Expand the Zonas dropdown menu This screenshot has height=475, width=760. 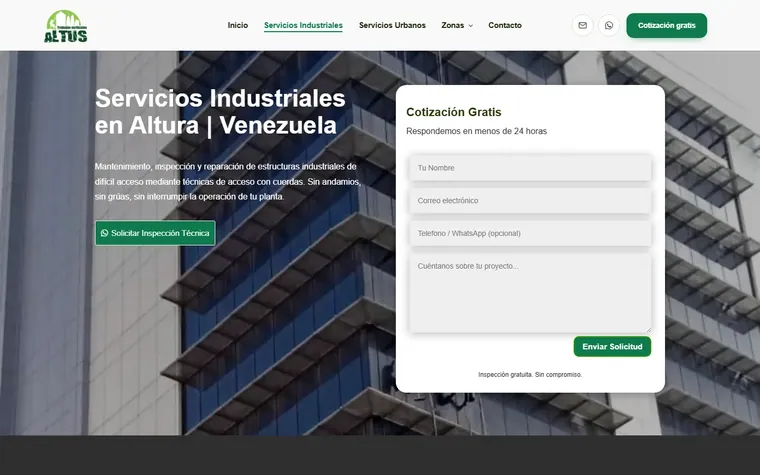[x=457, y=25]
